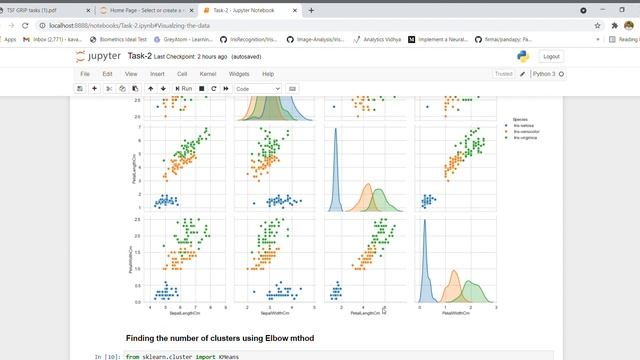The height and width of the screenshot is (360, 640).
Task: Click the Last Checkpoint text
Action: click(190, 57)
